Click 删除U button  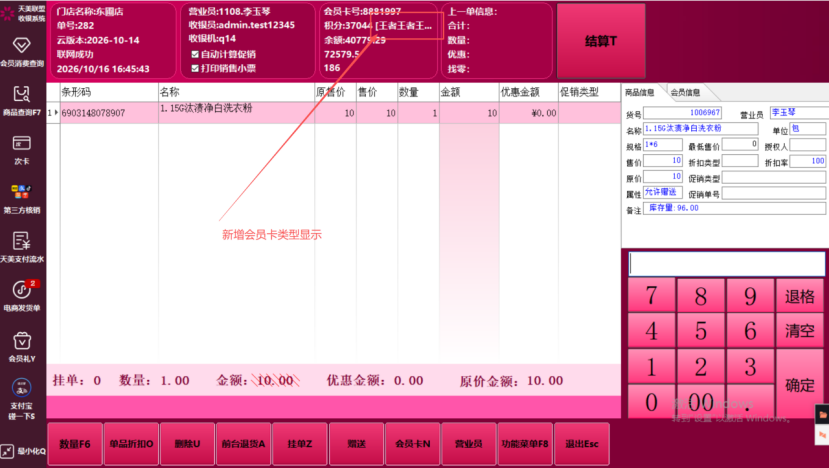[x=187, y=444]
